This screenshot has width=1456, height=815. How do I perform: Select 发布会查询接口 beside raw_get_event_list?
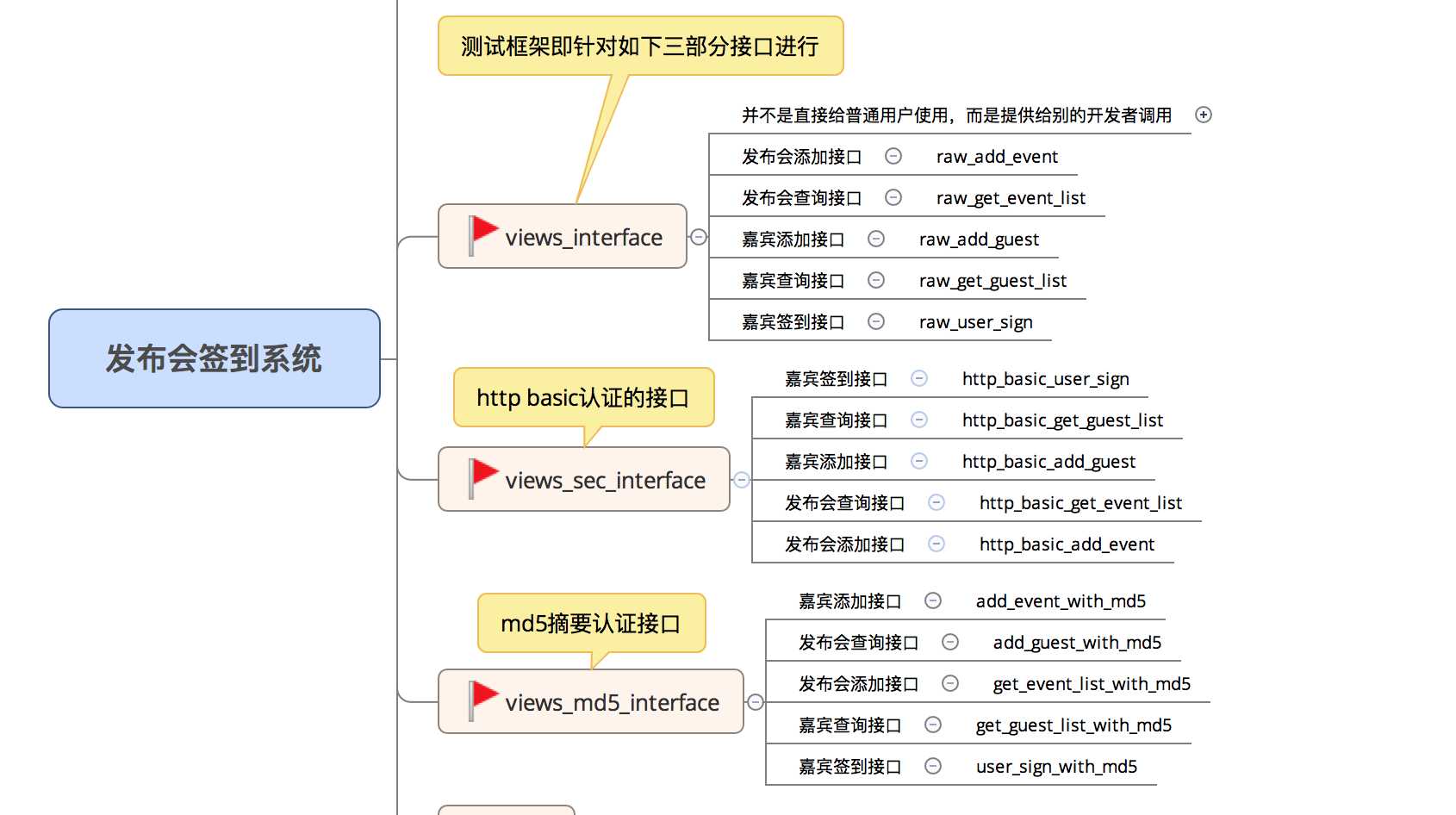[x=802, y=198]
